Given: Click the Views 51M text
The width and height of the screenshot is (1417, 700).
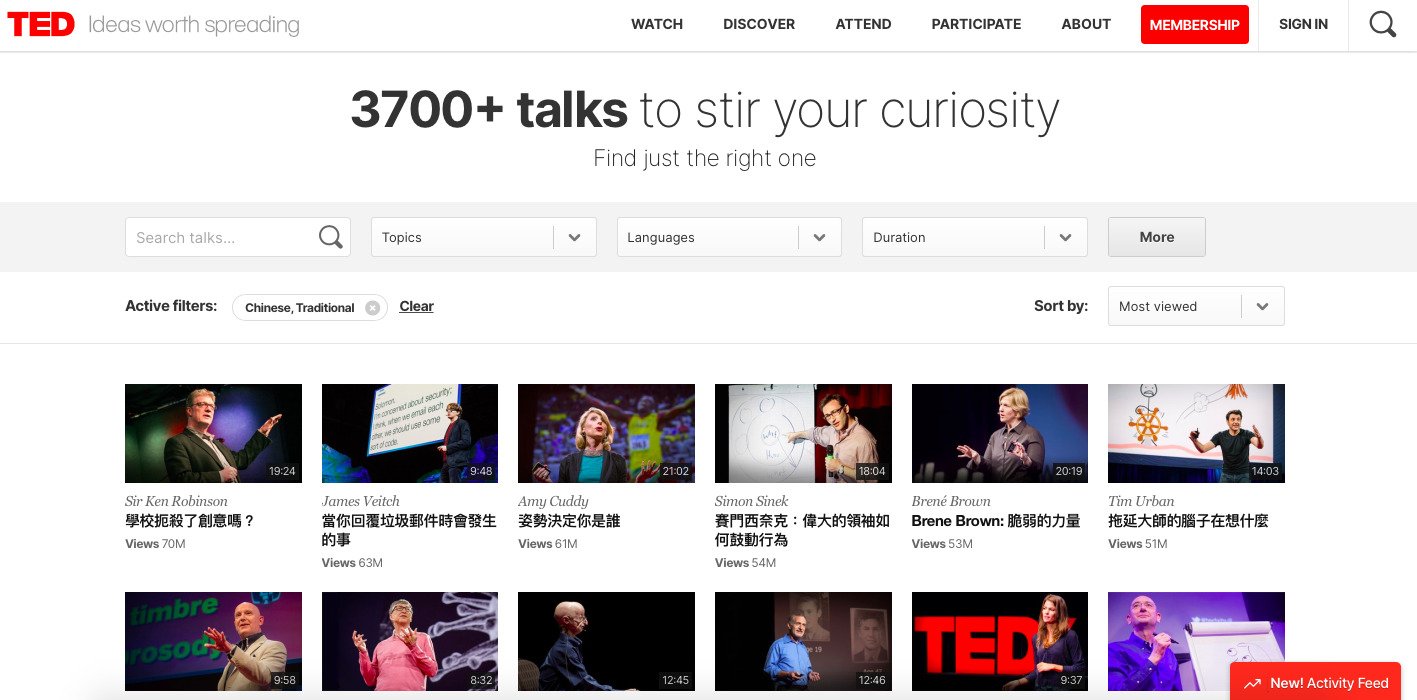Looking at the screenshot, I should pos(1138,544).
